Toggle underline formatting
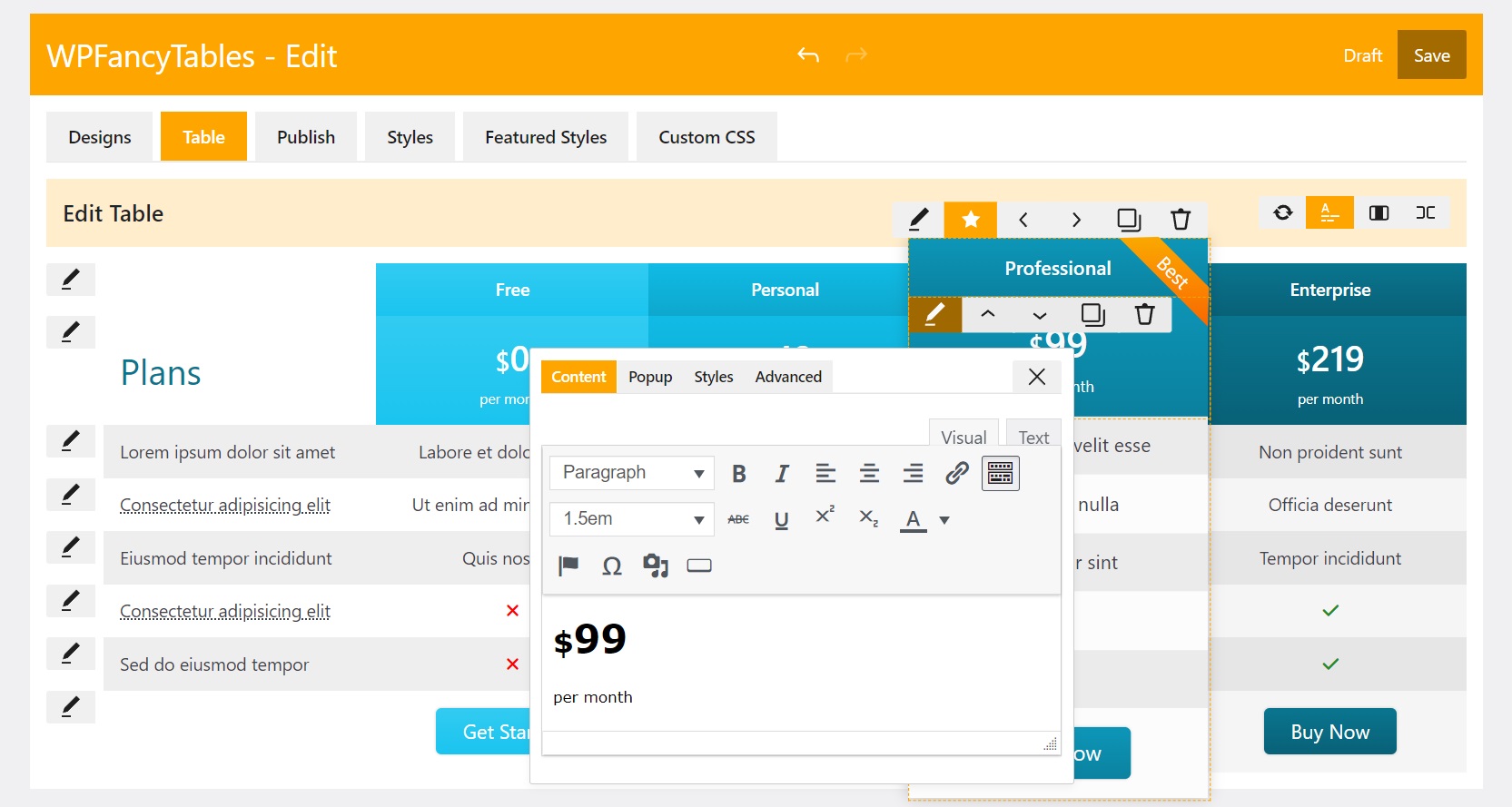Image resolution: width=1512 pixels, height=807 pixels. 782,519
